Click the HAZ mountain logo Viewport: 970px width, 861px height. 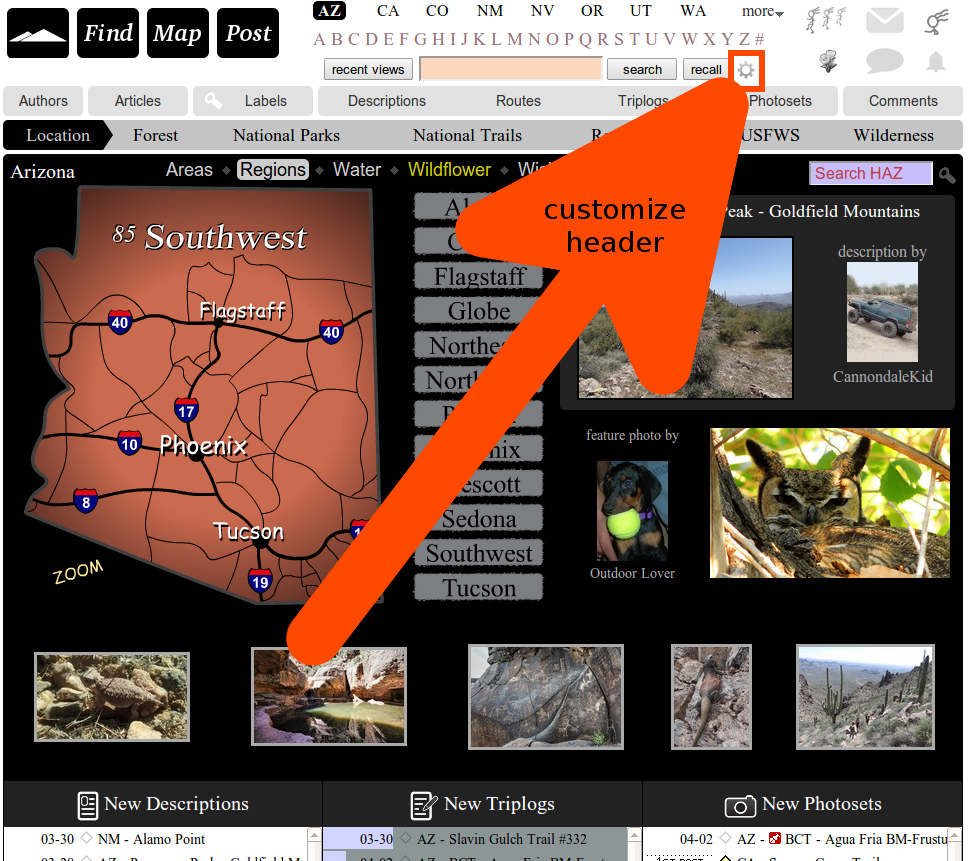point(38,34)
